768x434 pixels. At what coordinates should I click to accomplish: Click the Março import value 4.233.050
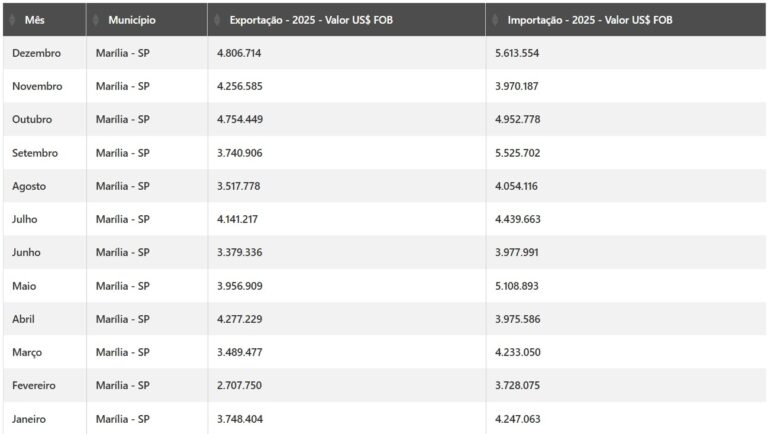tap(517, 352)
